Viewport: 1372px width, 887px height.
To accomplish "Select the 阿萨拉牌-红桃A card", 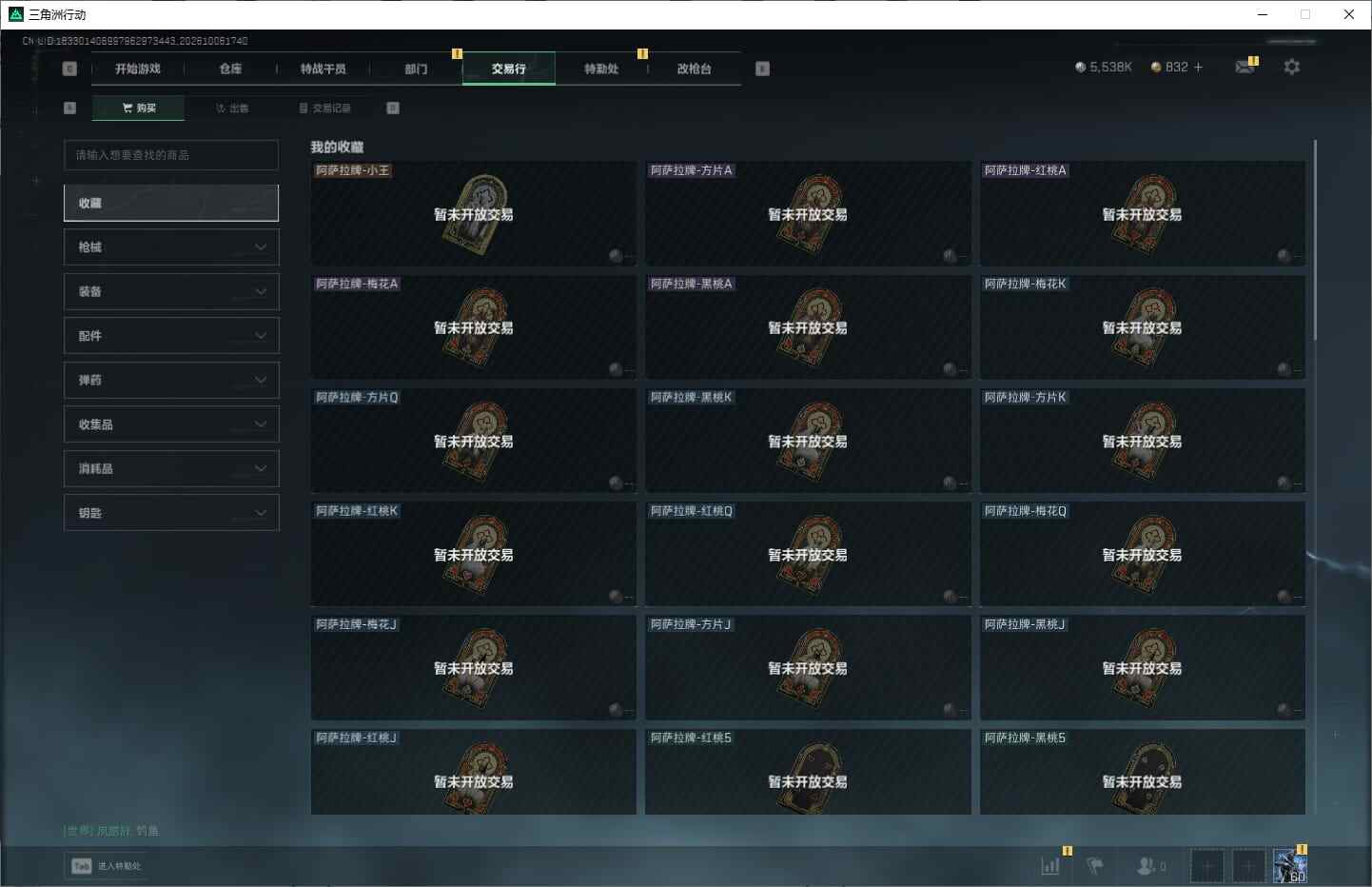I will (1143, 214).
